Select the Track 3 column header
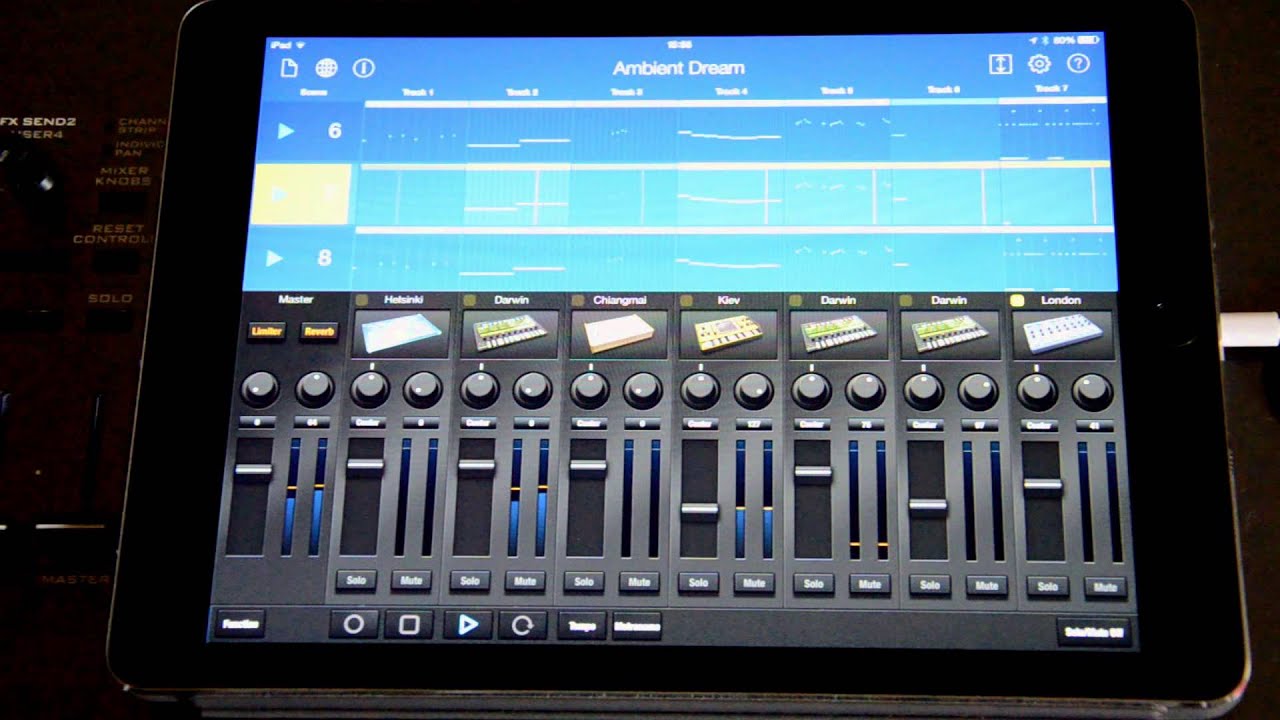Viewport: 1280px width, 720px height. [626, 92]
